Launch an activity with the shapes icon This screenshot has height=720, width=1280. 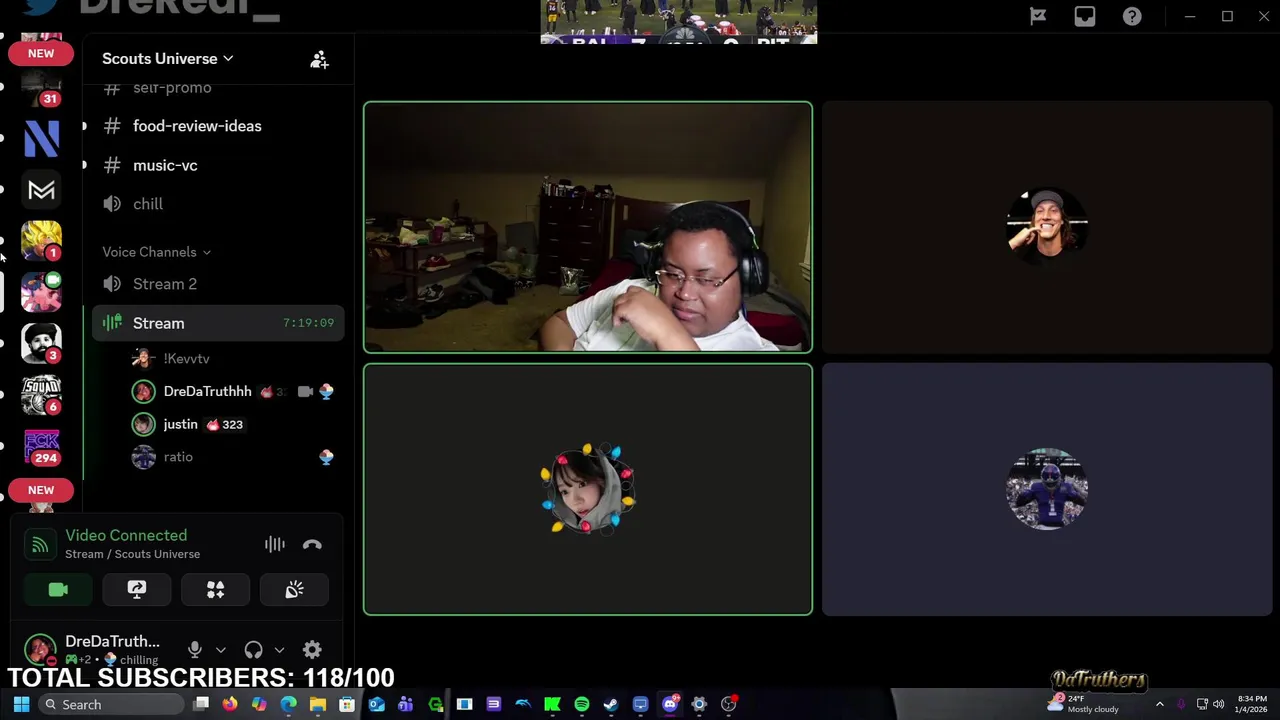tap(215, 590)
